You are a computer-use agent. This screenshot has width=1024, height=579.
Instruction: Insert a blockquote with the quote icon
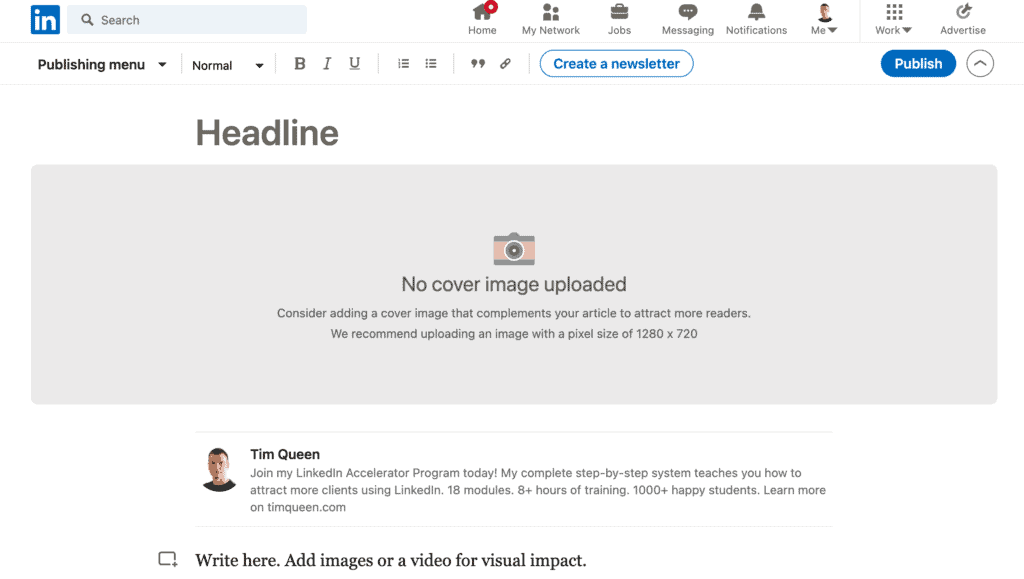pos(478,64)
